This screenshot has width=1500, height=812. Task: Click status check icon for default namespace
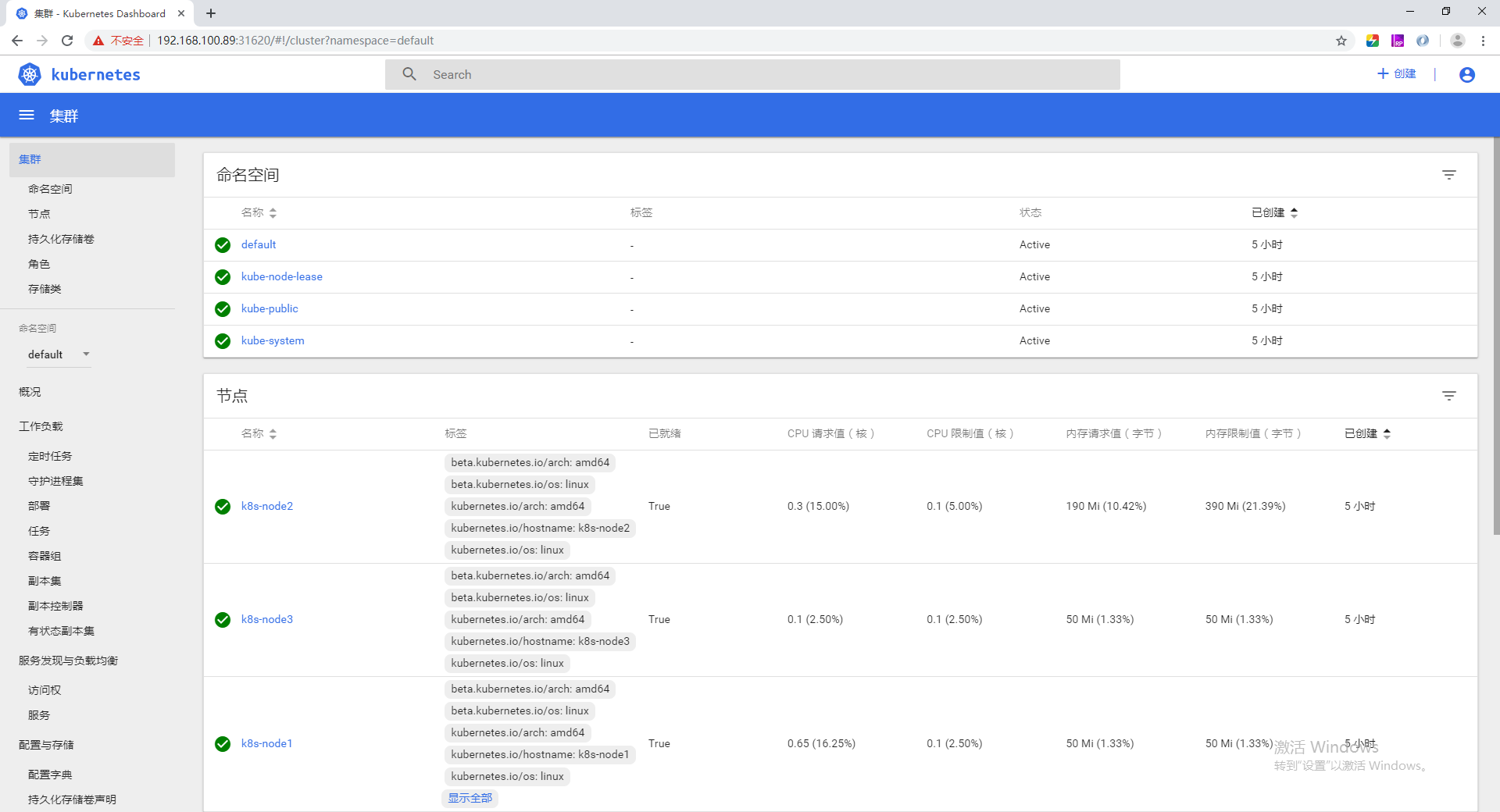(223, 245)
